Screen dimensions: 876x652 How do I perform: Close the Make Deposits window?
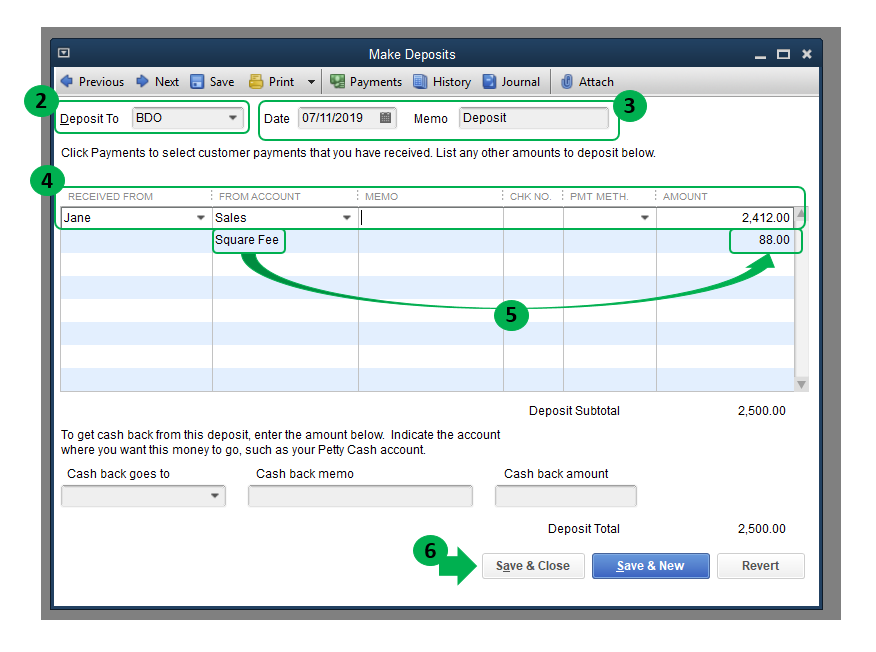(807, 54)
